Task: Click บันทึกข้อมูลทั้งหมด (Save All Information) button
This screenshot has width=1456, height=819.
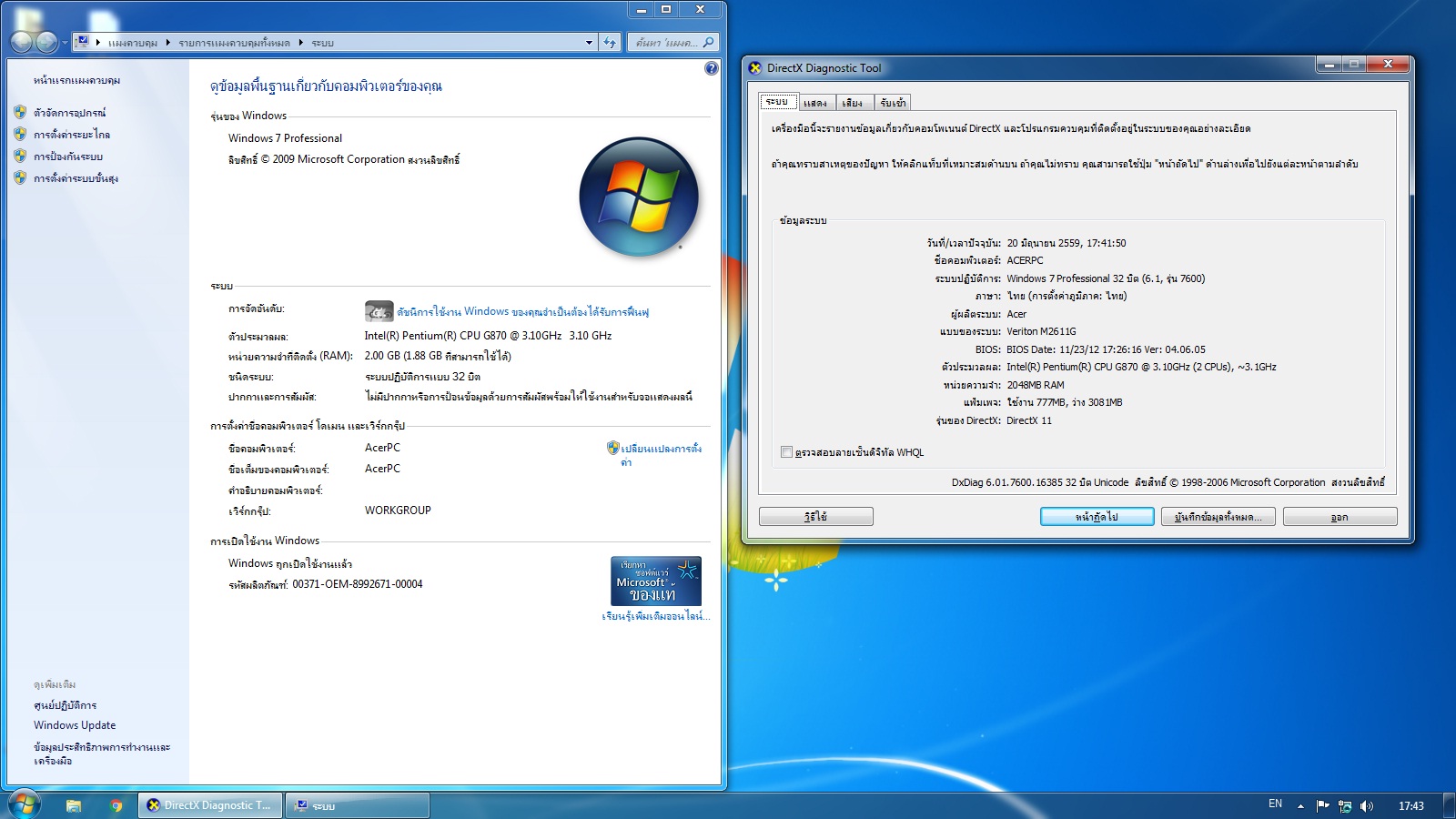Action: 1218,517
